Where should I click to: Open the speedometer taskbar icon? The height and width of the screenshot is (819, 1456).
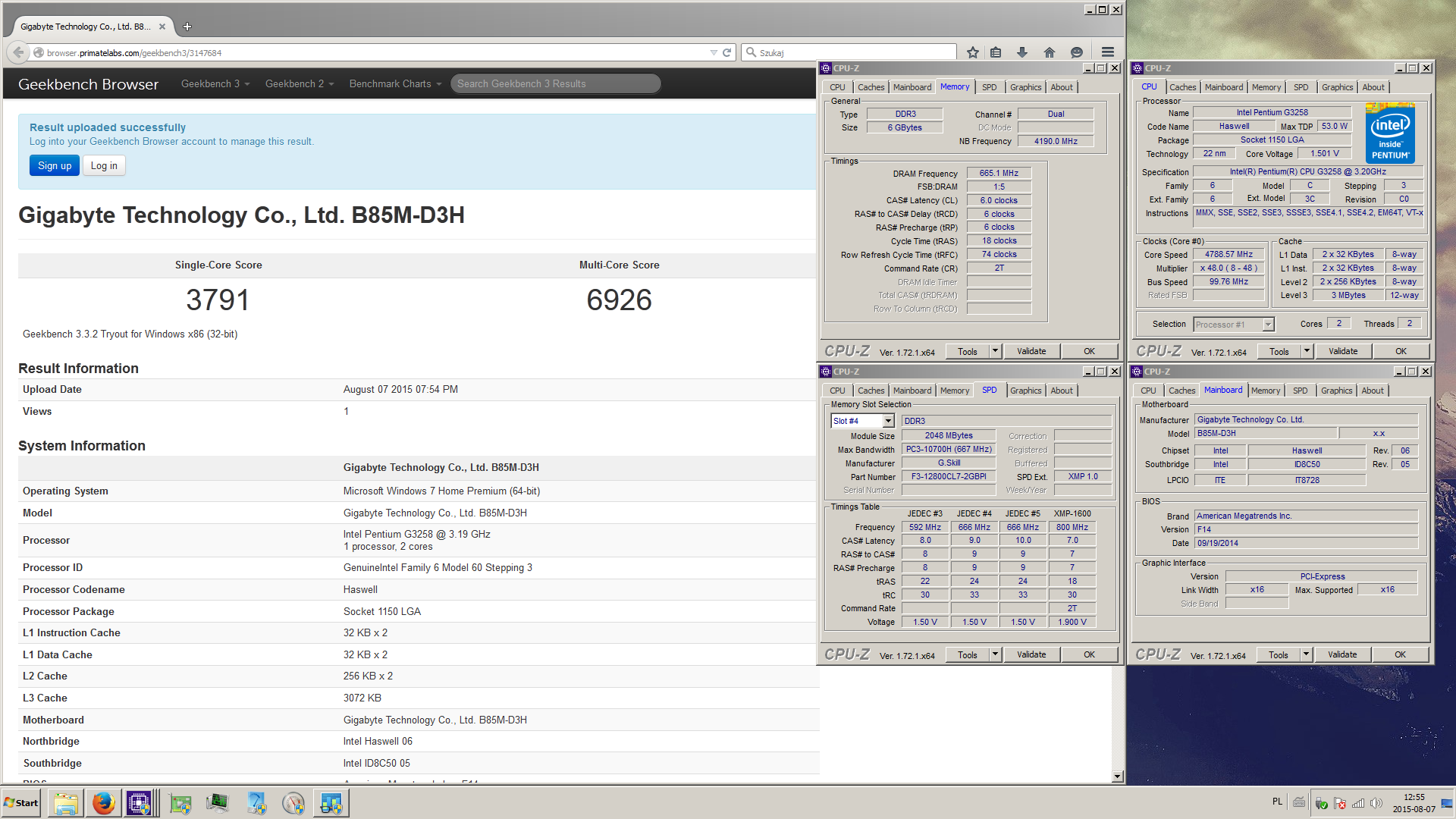(293, 803)
